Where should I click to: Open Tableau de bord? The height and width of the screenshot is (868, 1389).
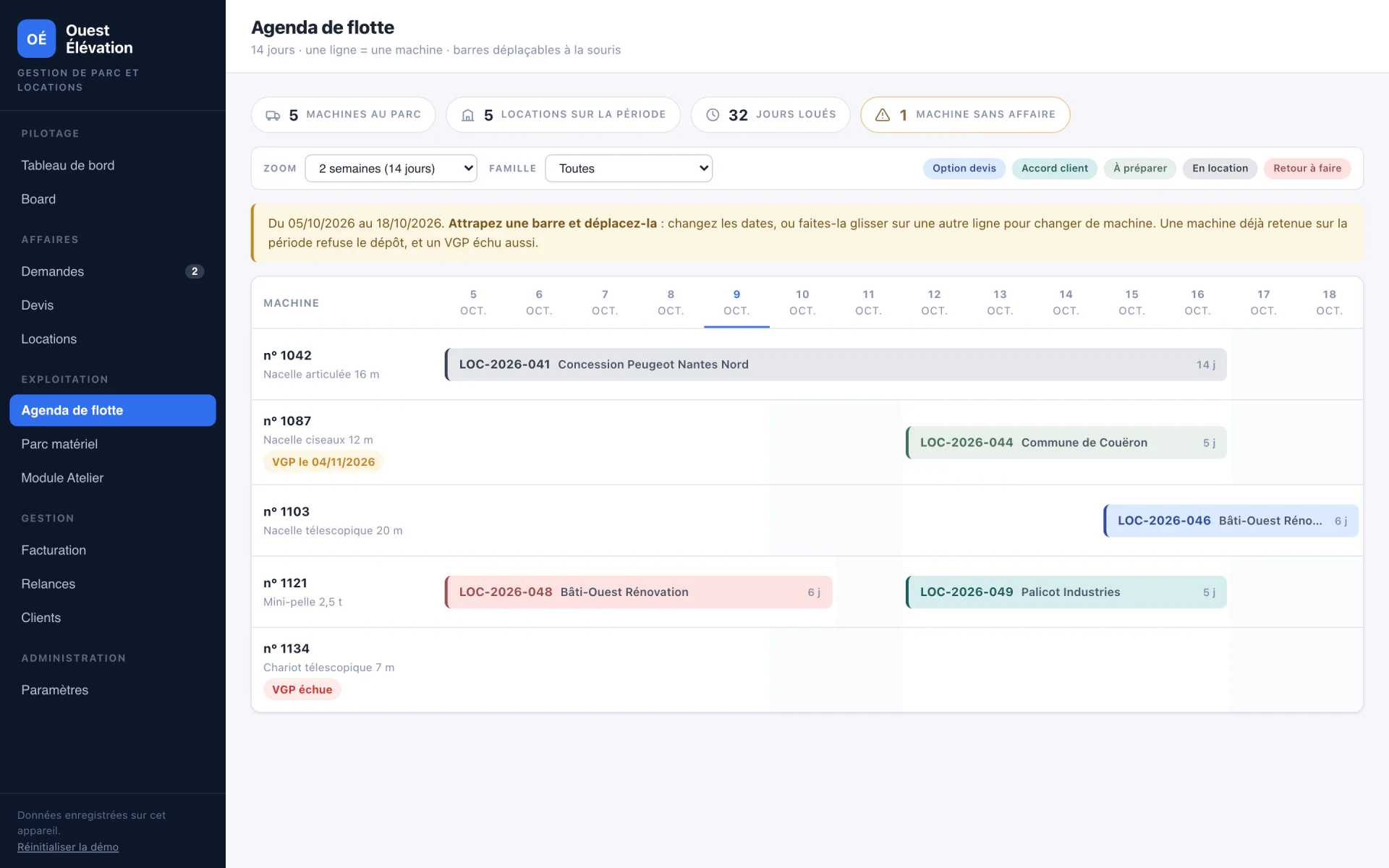coord(113,166)
